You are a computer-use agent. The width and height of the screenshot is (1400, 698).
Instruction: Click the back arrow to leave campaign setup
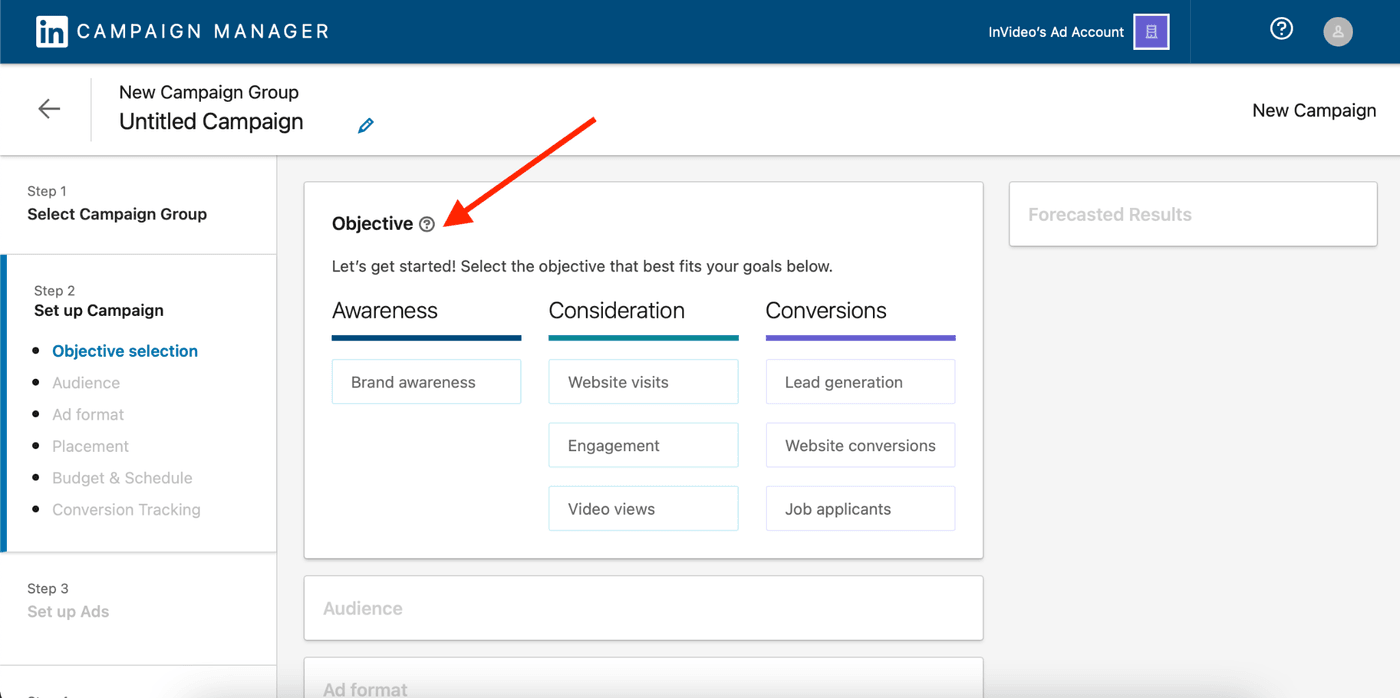(x=48, y=109)
